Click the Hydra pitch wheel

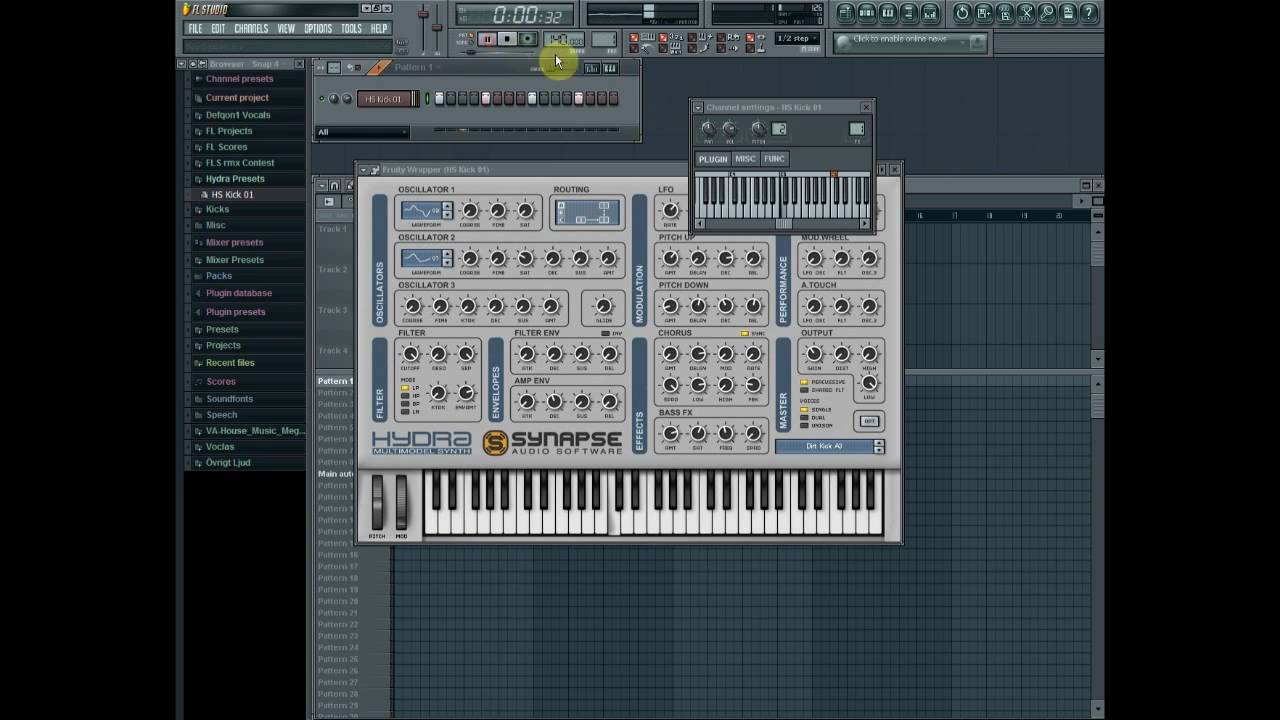pos(377,501)
